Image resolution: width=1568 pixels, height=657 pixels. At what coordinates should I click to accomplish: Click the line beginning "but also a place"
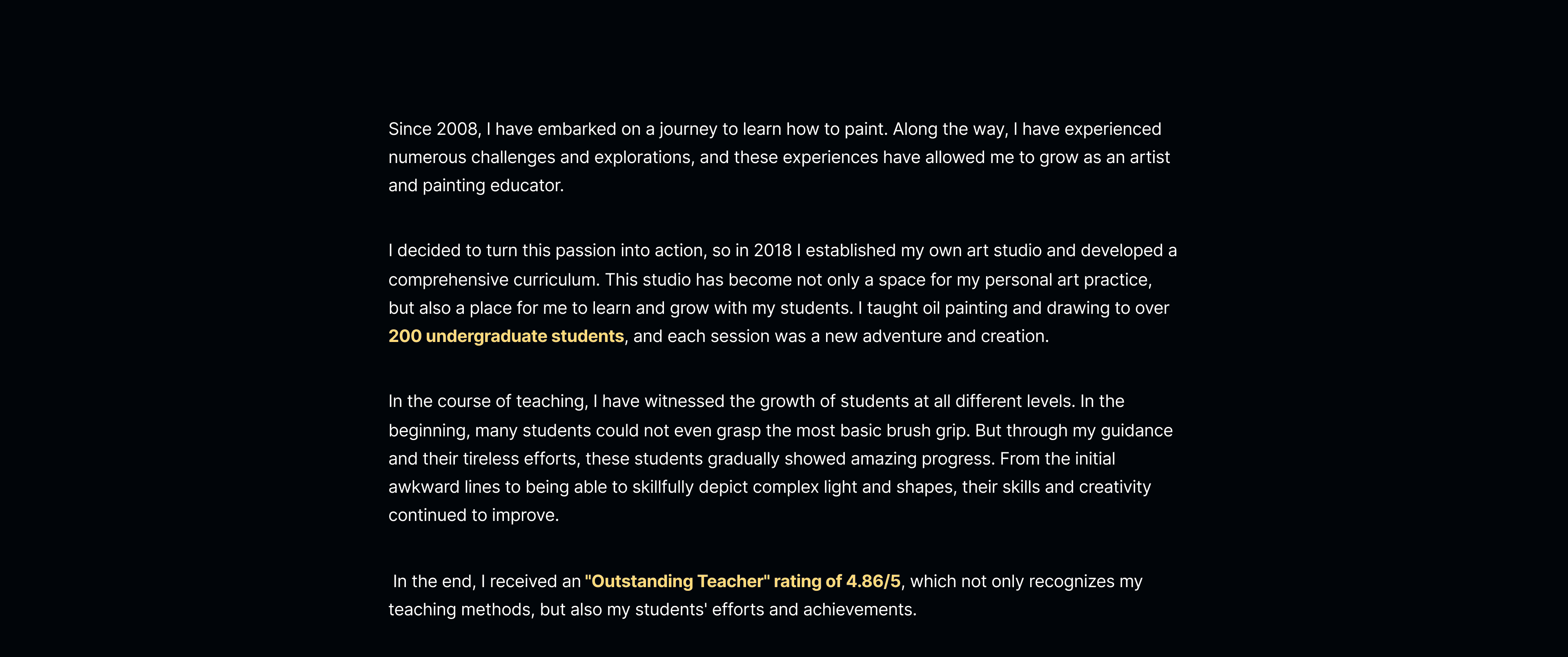pyautogui.click(x=779, y=308)
